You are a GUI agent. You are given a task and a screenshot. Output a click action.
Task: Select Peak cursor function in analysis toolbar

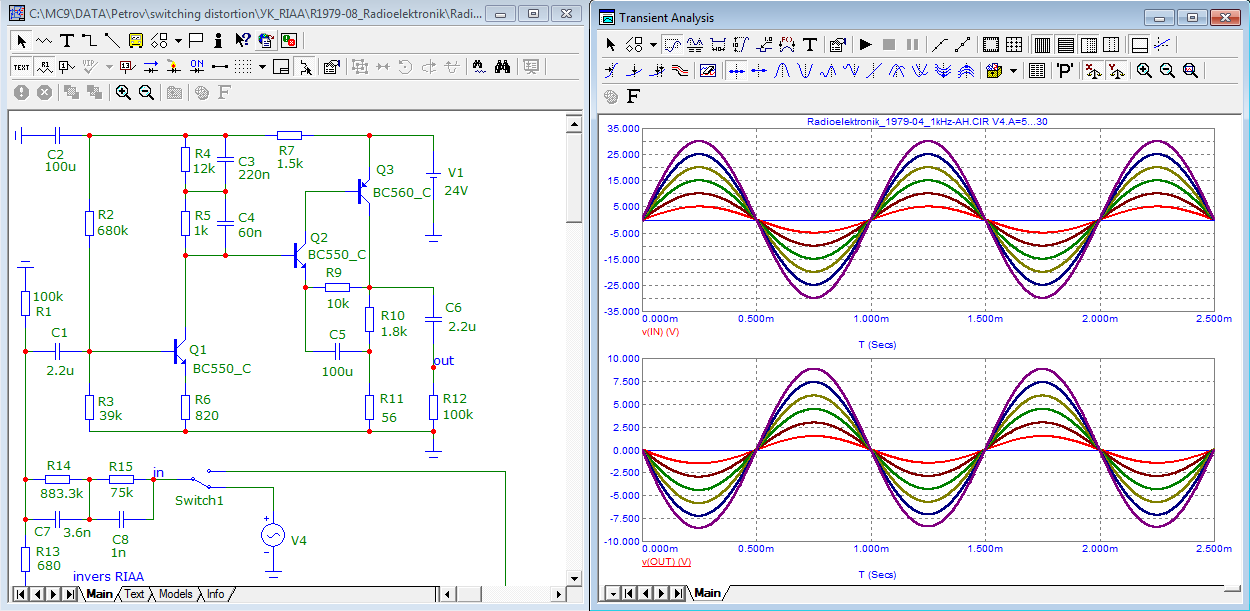(784, 71)
